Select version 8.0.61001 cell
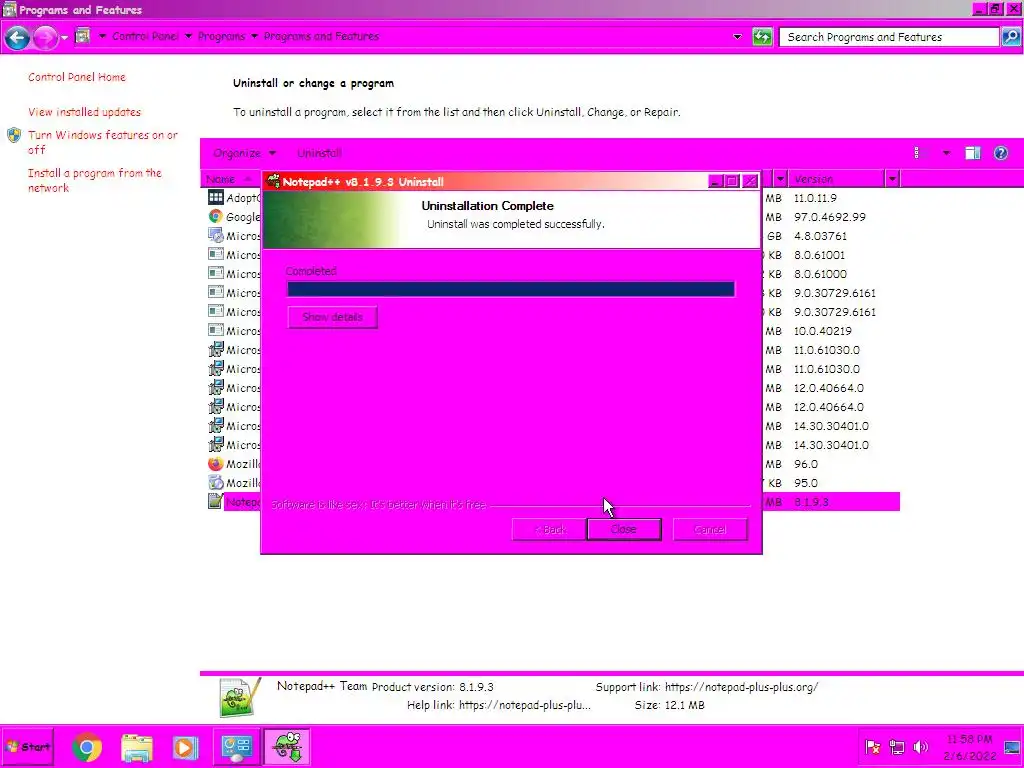Viewport: 1024px width, 768px height. tap(819, 255)
